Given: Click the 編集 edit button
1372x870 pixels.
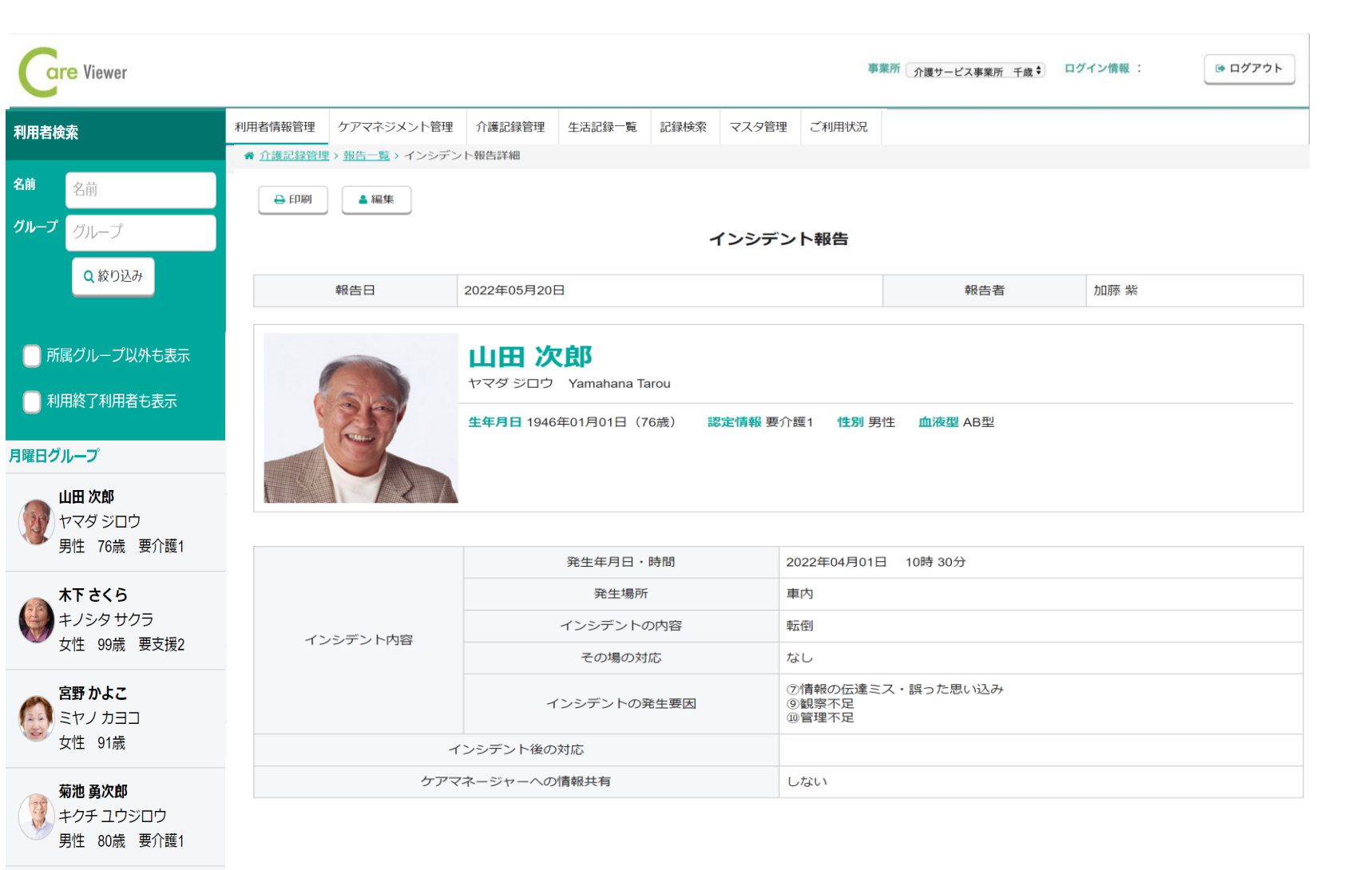Looking at the screenshot, I should click(376, 200).
